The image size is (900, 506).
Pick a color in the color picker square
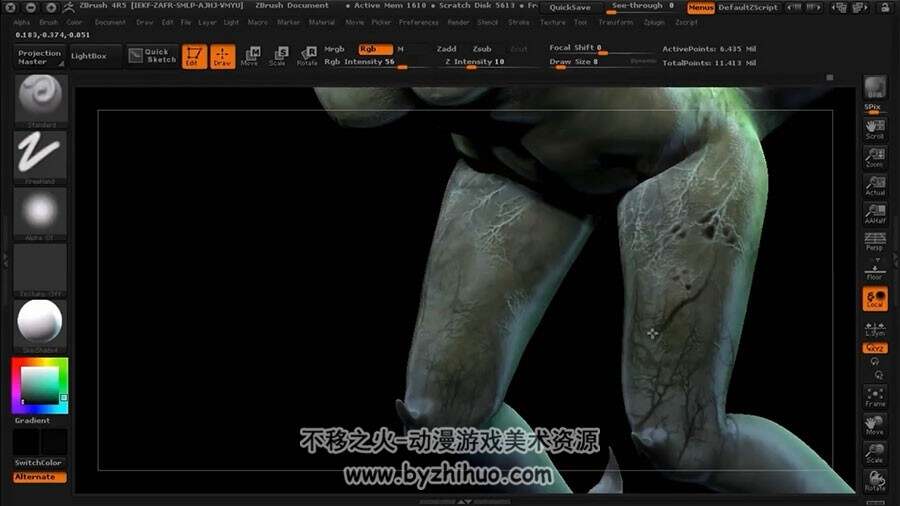40,386
